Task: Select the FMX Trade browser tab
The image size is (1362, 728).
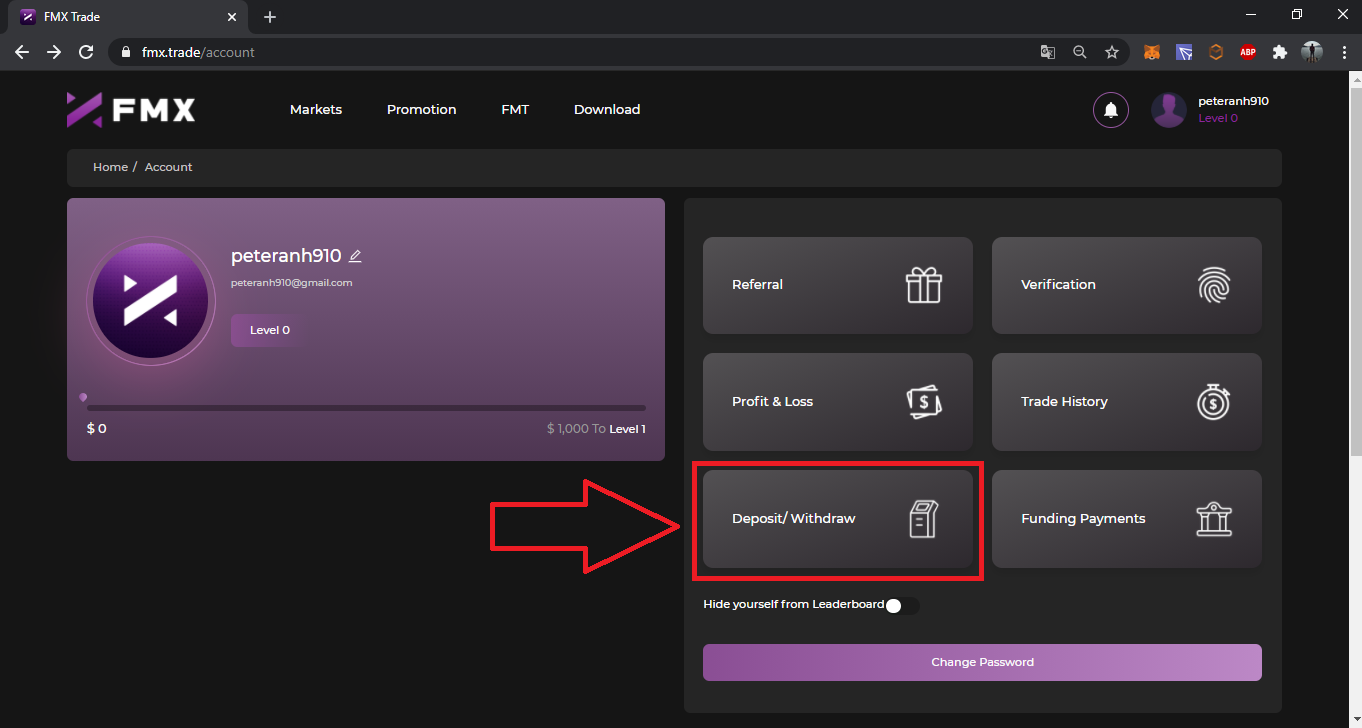Action: tap(128, 17)
